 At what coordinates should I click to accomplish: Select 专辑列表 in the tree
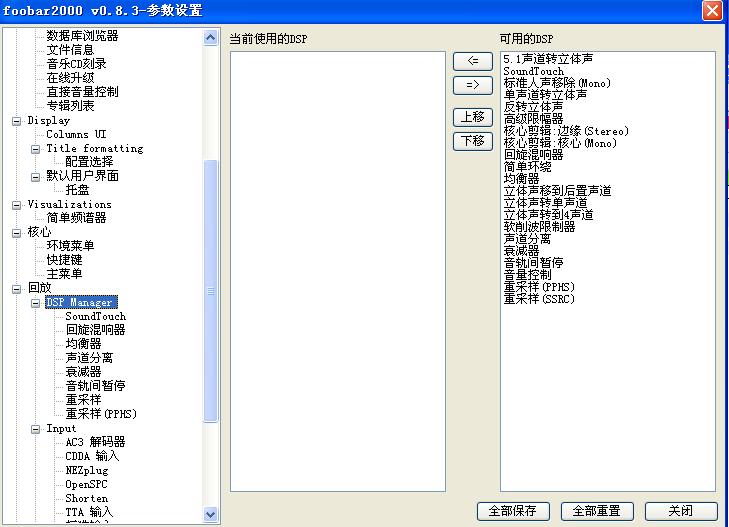click(70, 105)
